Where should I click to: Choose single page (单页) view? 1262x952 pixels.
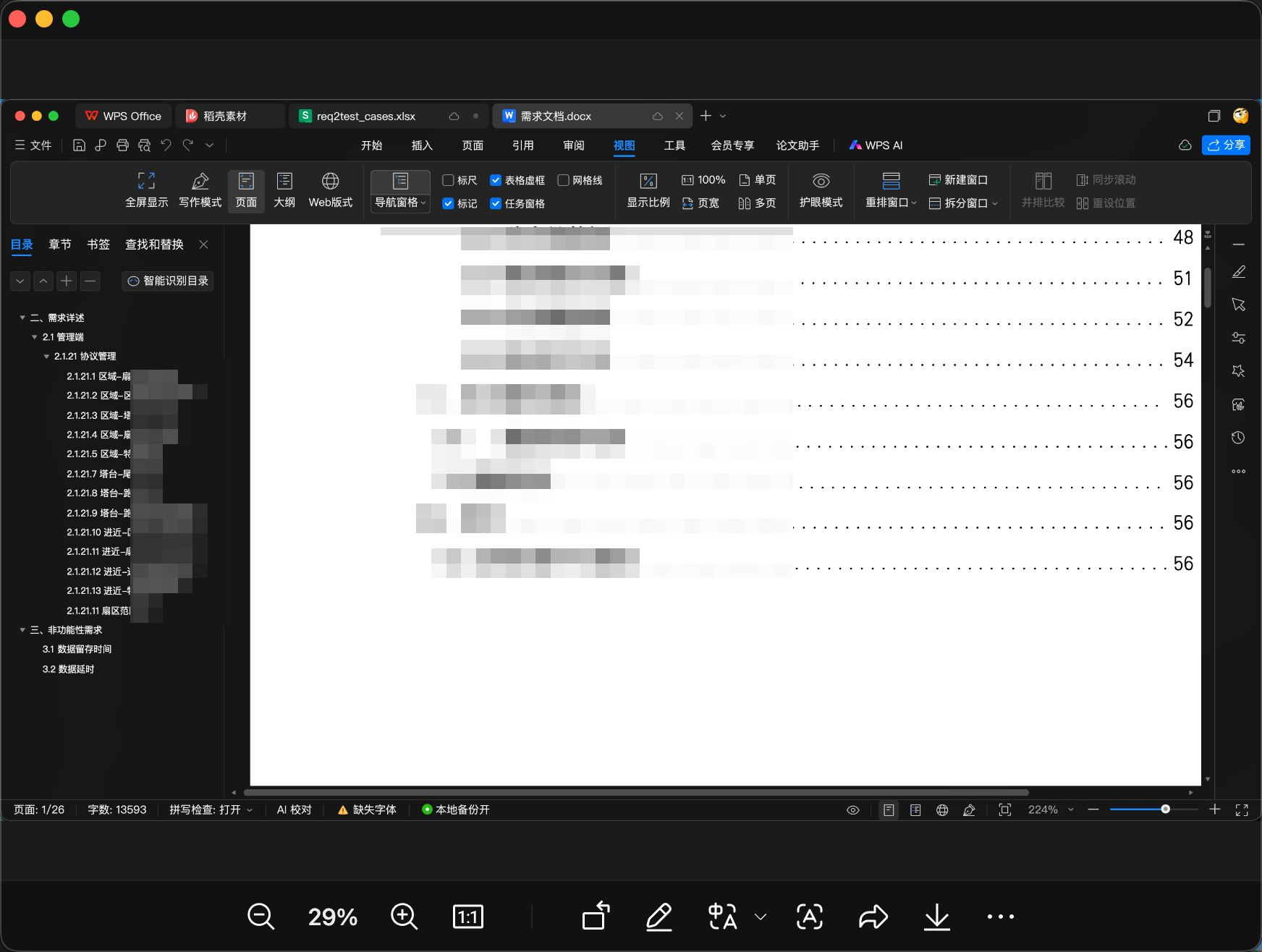[x=757, y=180]
